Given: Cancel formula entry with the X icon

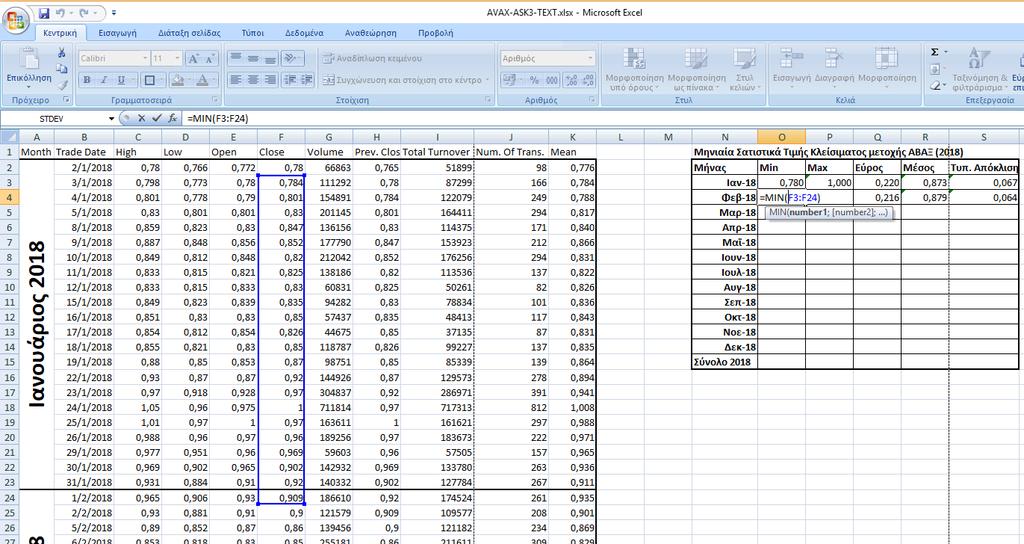Looking at the screenshot, I should click(x=141, y=118).
